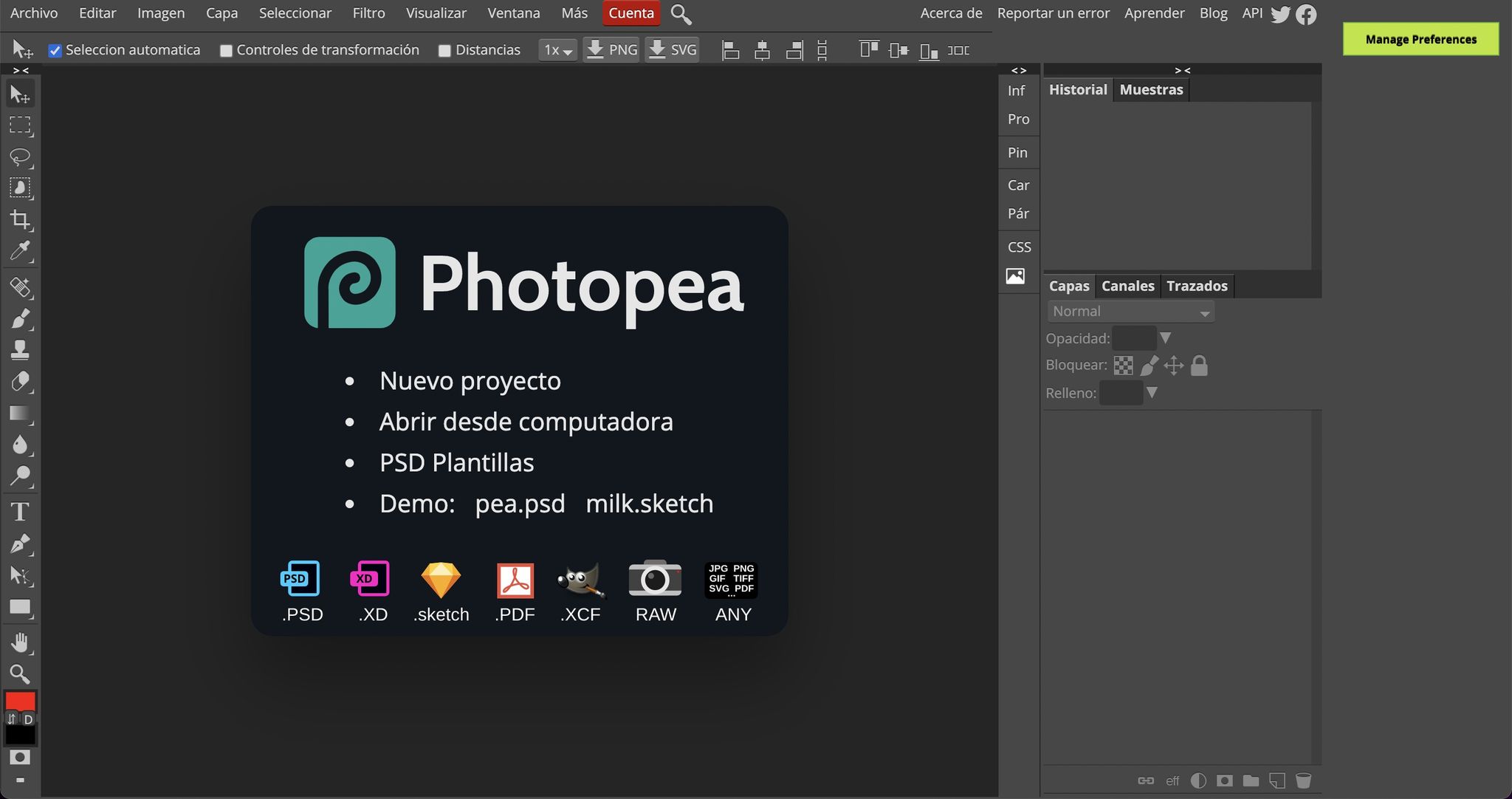Click PNG export button
The height and width of the screenshot is (799, 1512).
pos(611,49)
